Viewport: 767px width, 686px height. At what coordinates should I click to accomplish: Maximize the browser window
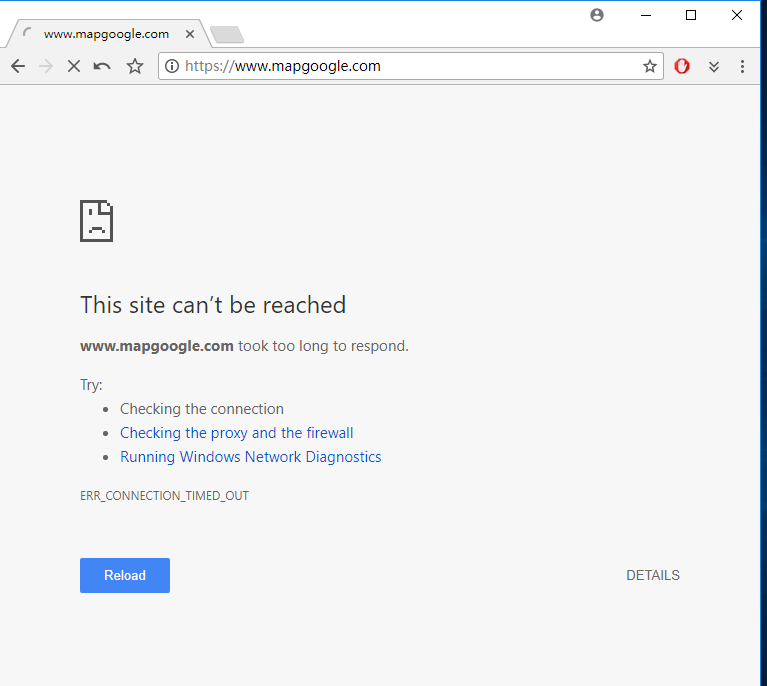point(691,15)
